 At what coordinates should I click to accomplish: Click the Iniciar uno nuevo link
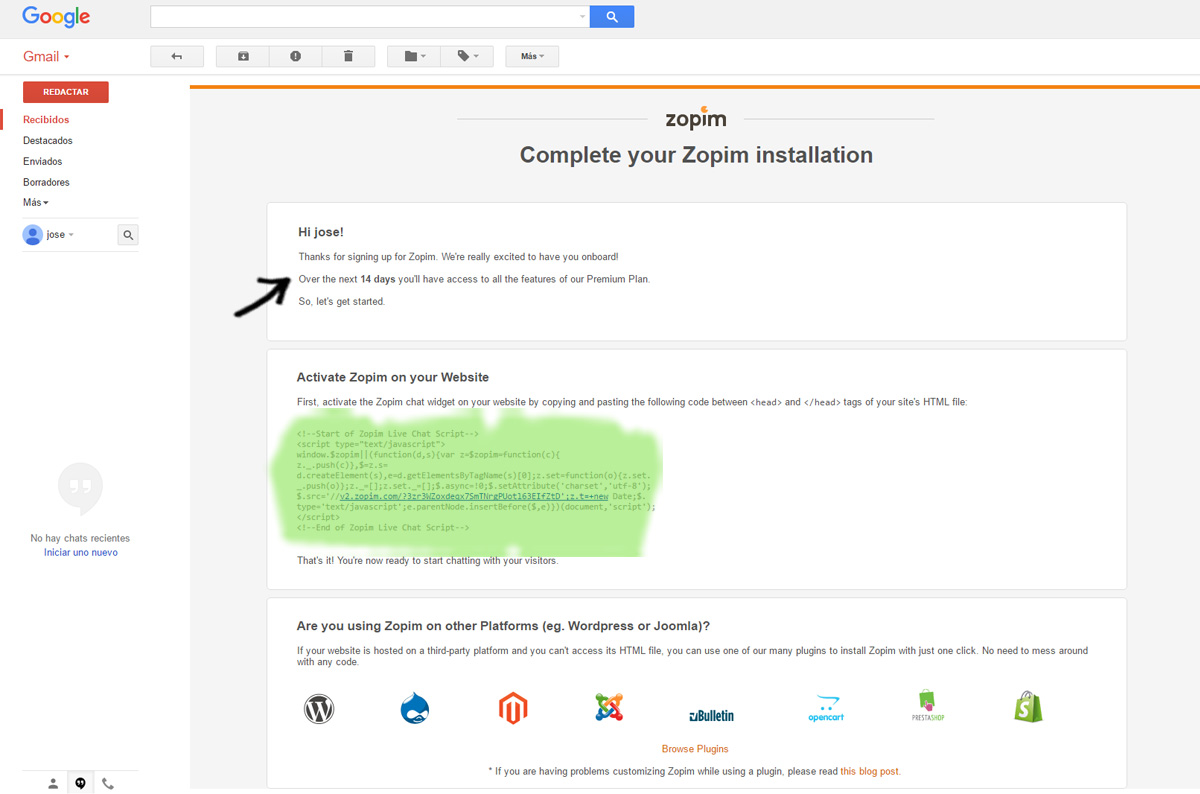tap(81, 552)
